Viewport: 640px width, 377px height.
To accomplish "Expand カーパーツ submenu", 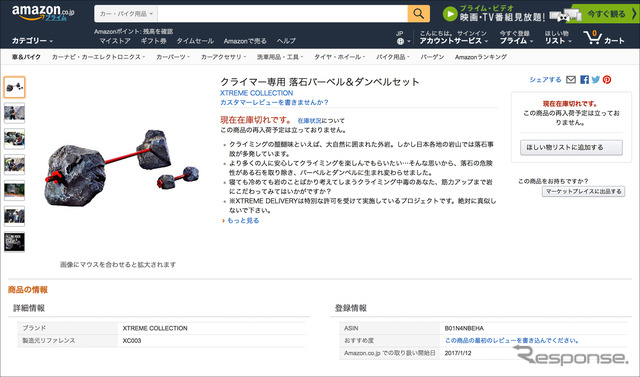I will tap(173, 57).
